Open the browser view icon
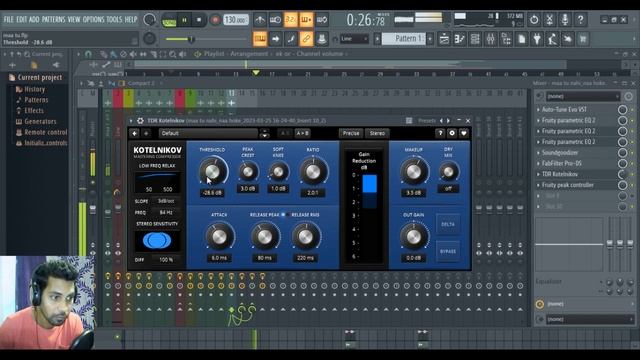The height and width of the screenshot is (360, 640). 506,39
